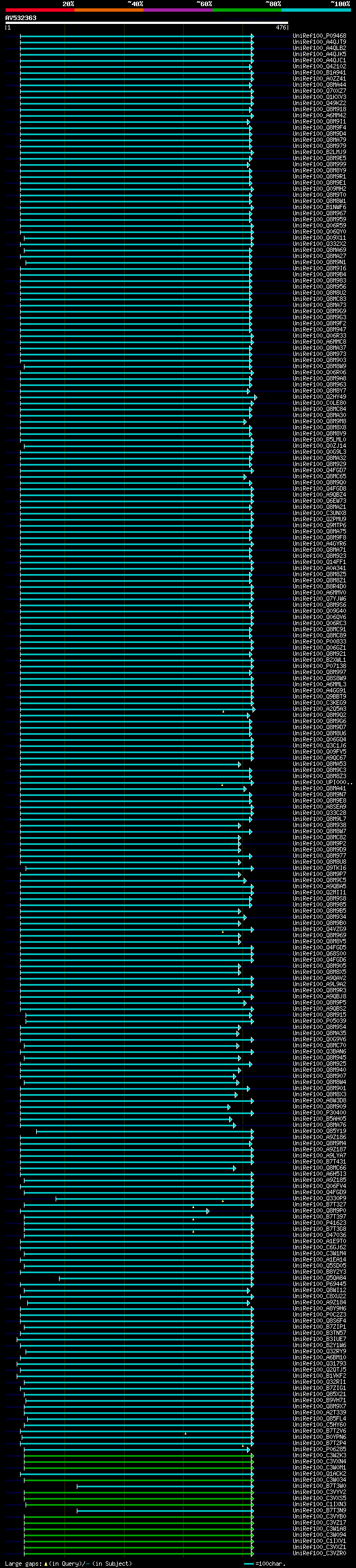Click the green ~80% identity legend segment
The height and width of the screenshot is (1568, 356).
click(247, 10)
